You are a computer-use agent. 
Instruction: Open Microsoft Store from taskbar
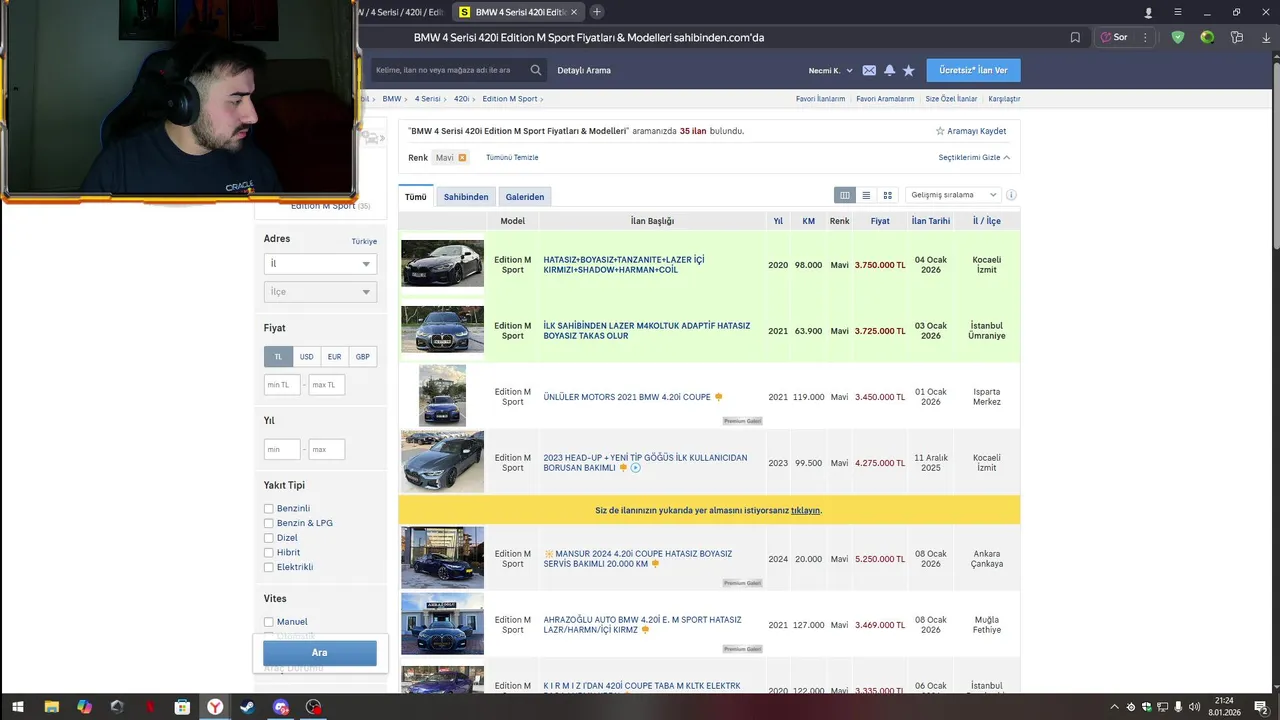tap(182, 707)
